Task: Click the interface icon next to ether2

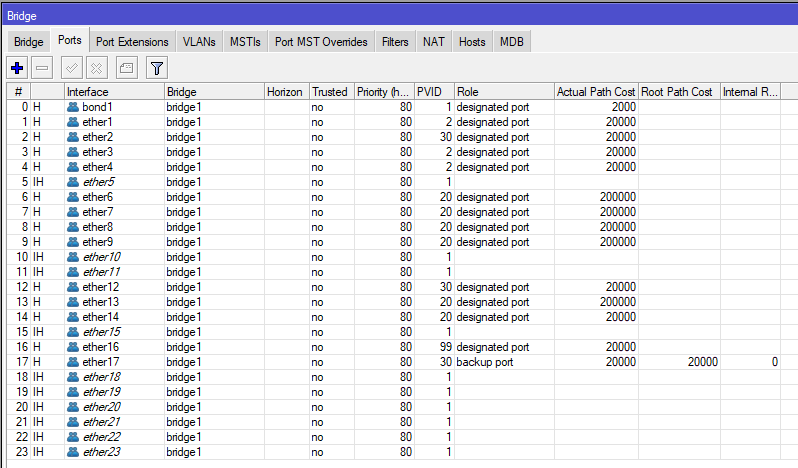Action: pos(73,137)
